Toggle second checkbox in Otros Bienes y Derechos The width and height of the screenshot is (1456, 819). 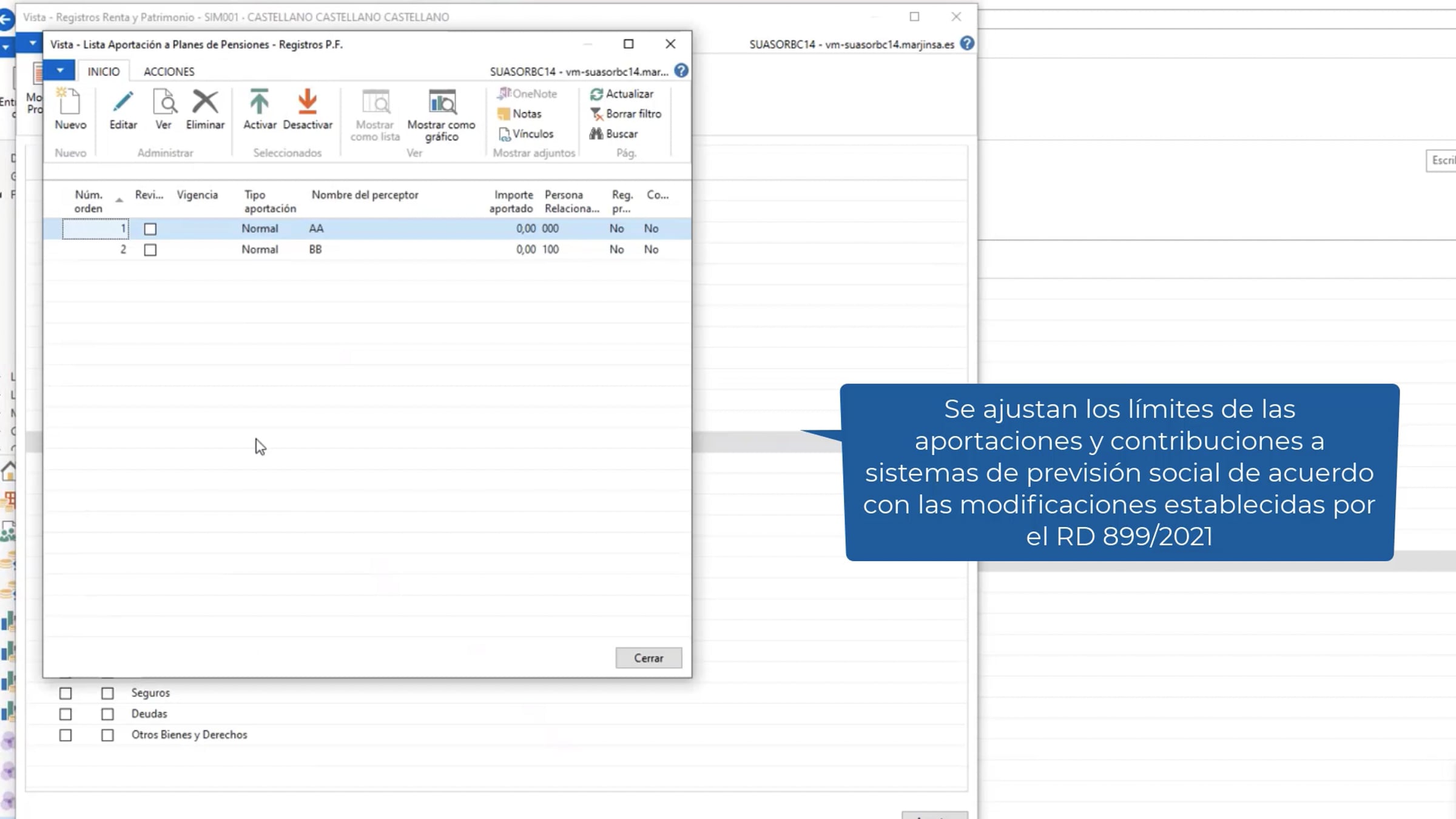pos(107,735)
